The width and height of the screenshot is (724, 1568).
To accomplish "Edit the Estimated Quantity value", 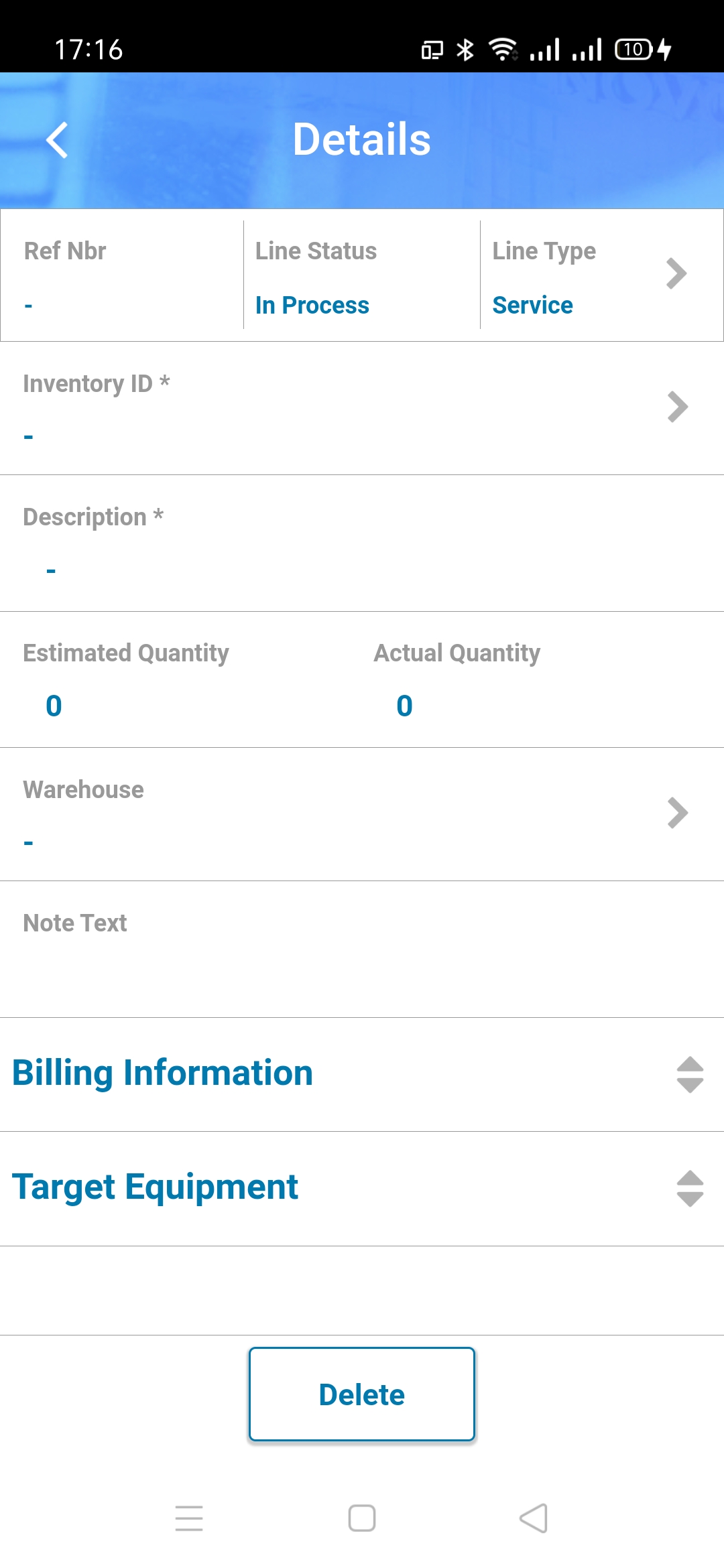I will pyautogui.click(x=54, y=706).
